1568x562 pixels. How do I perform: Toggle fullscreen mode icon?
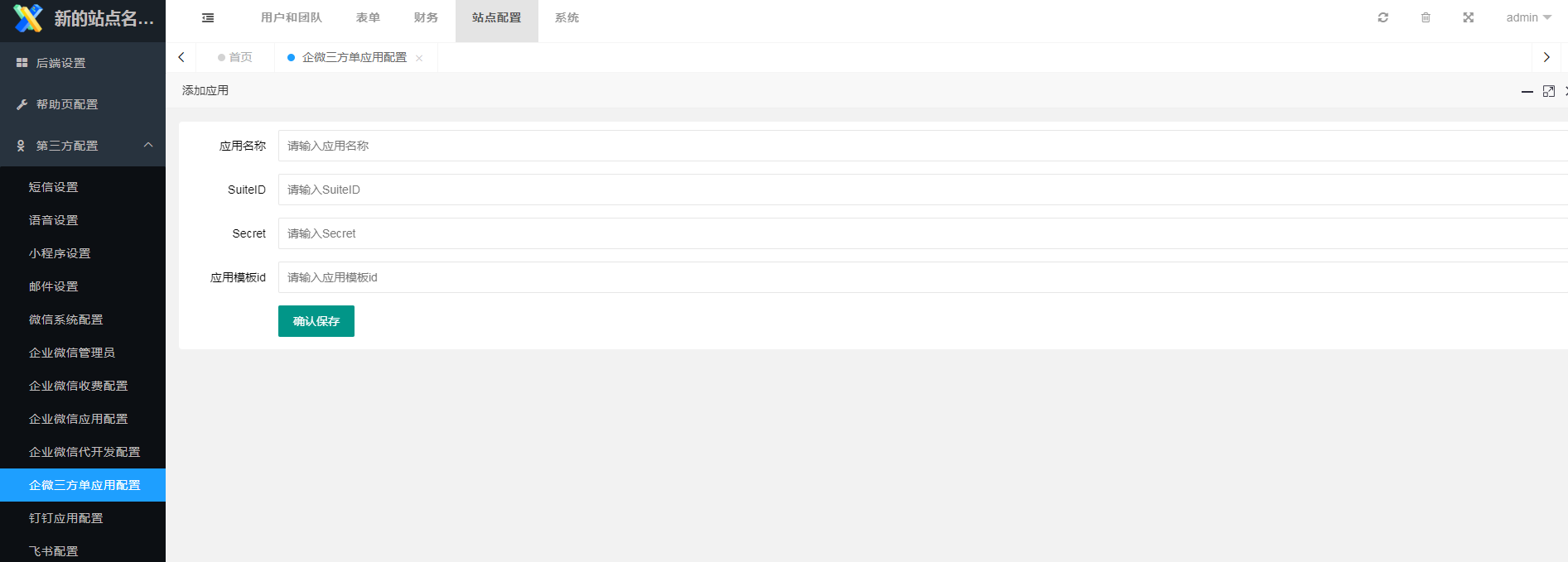click(x=1468, y=17)
